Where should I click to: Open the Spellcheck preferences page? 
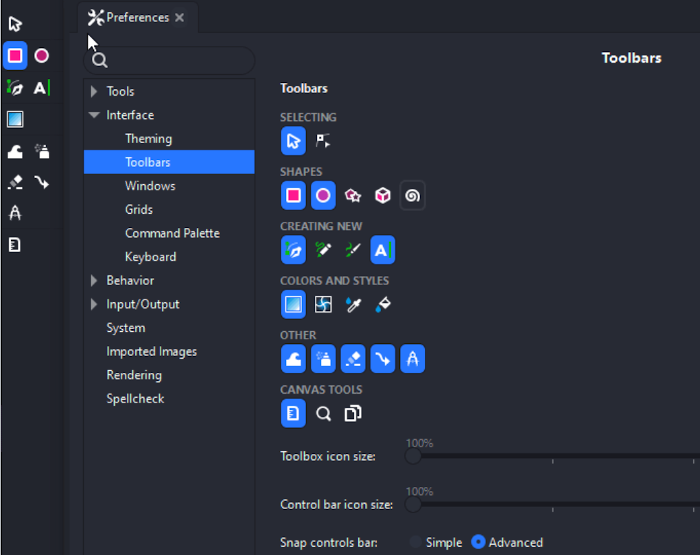[135, 399]
